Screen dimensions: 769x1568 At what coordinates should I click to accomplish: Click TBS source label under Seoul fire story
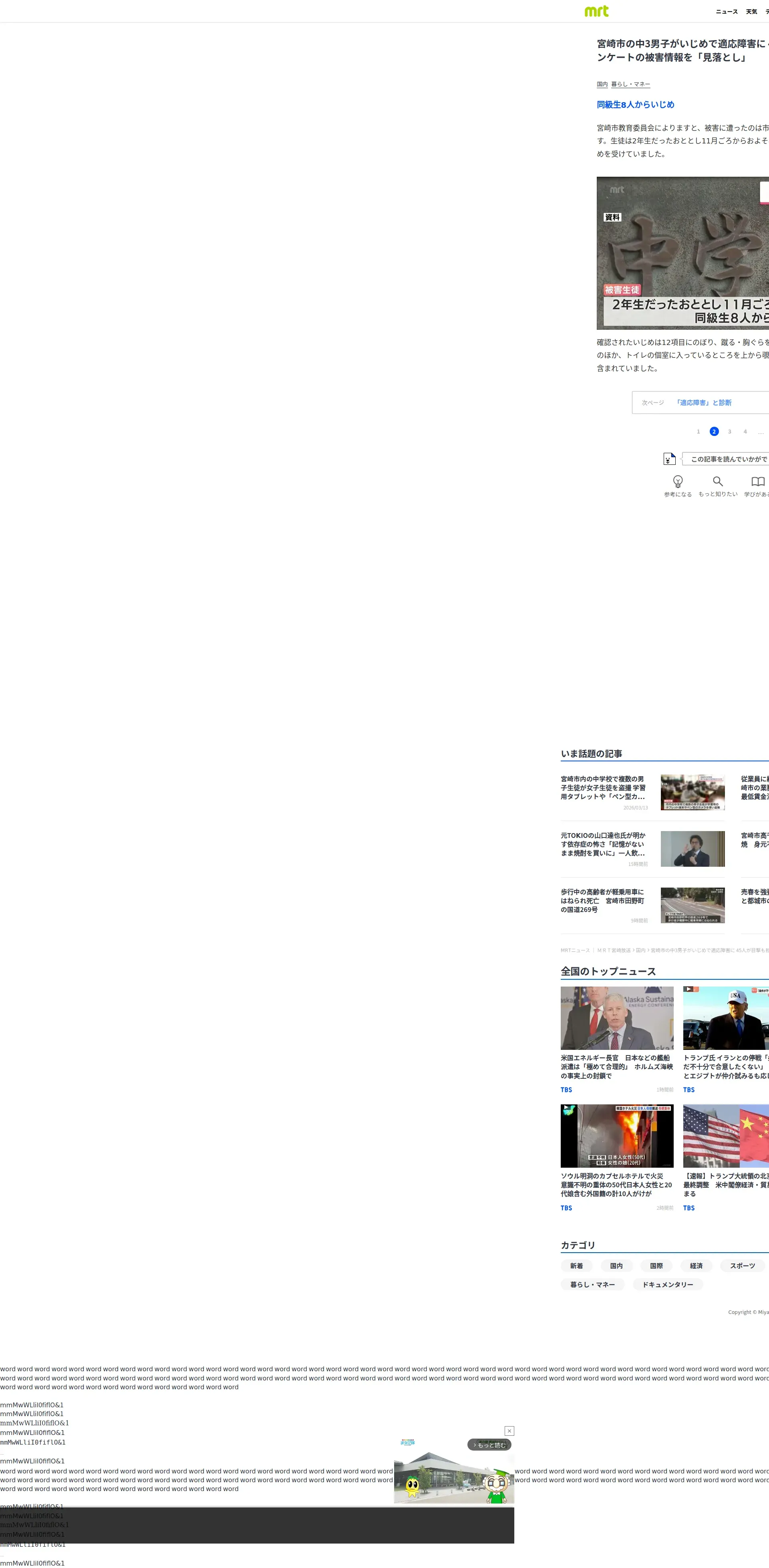[x=566, y=1208]
